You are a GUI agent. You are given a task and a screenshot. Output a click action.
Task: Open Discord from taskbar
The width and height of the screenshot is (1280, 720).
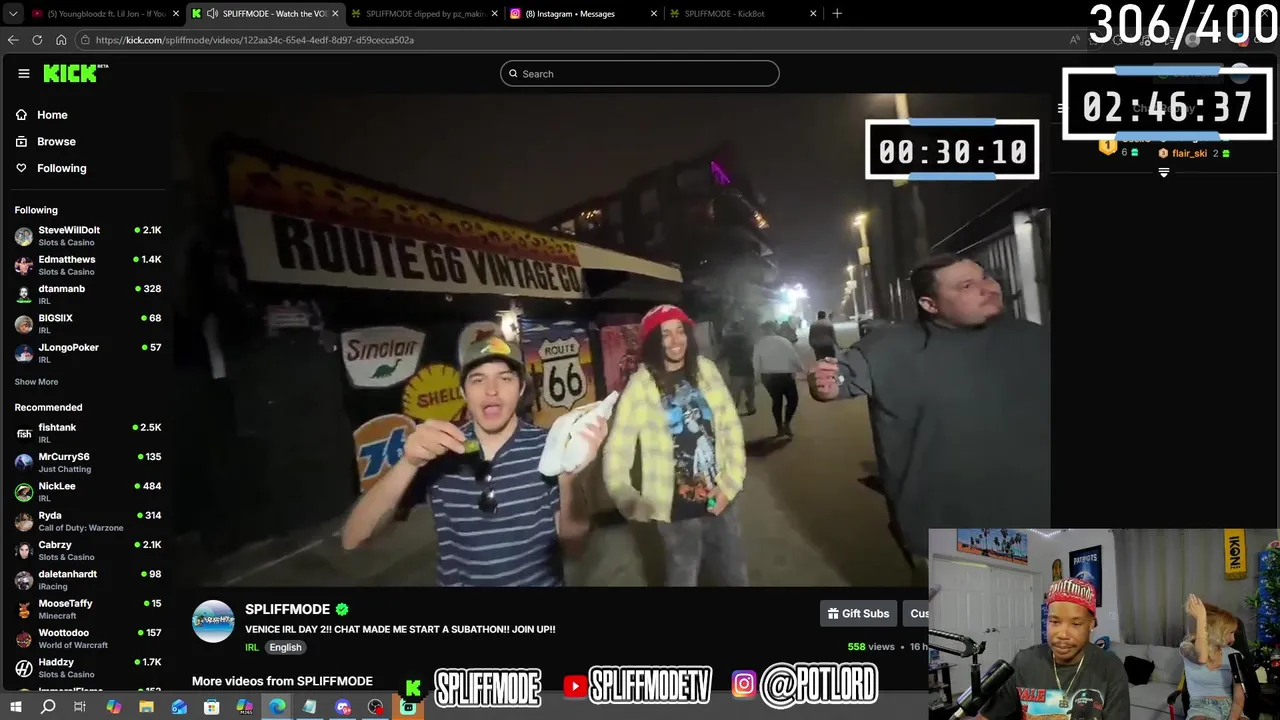[343, 707]
